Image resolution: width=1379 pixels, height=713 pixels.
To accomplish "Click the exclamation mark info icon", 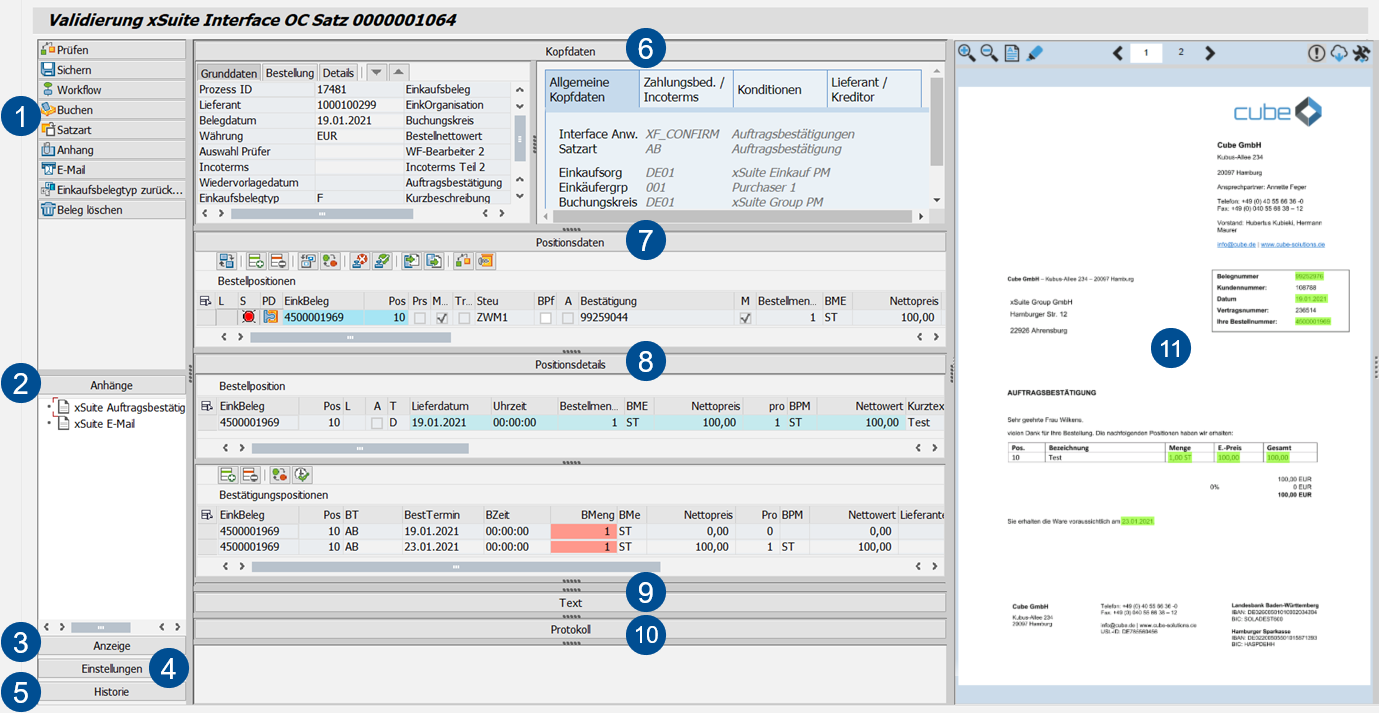I will point(1316,54).
